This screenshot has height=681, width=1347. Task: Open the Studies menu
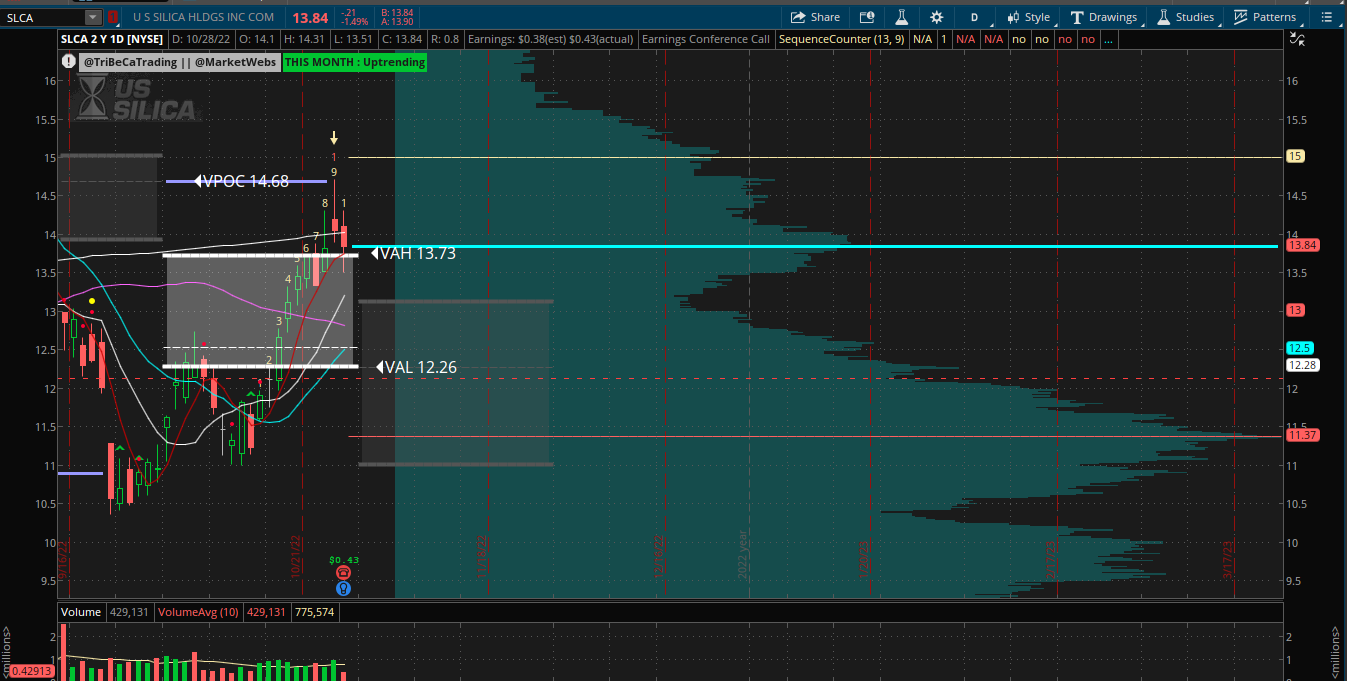[x=1186, y=17]
